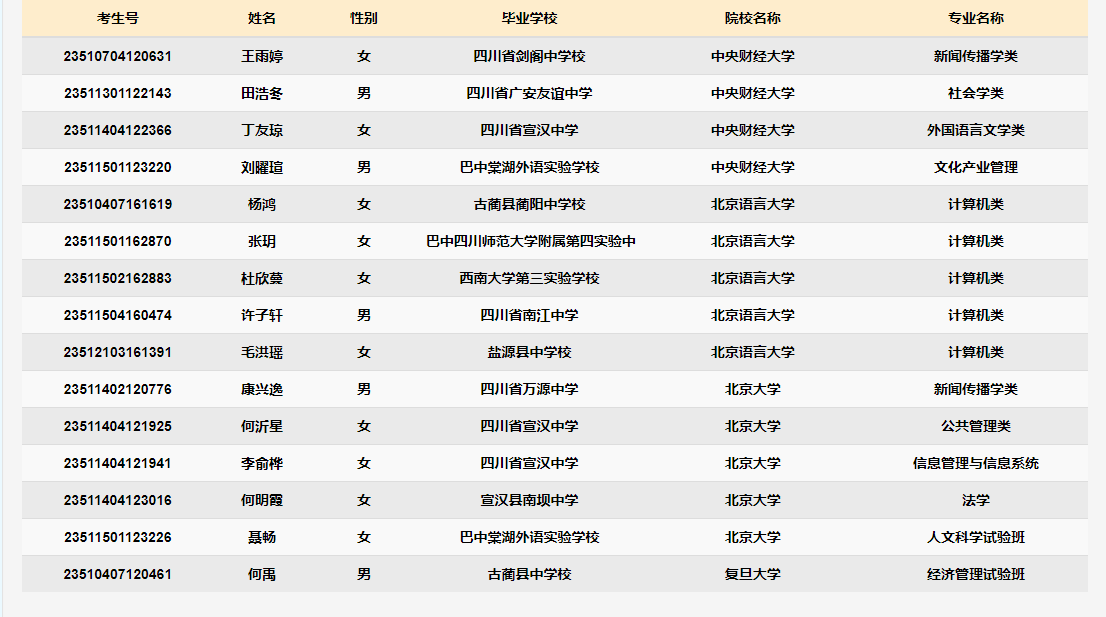Screen dimensions: 1106x617
Task: Click the school 古蔺县中学校
Action: point(530,575)
